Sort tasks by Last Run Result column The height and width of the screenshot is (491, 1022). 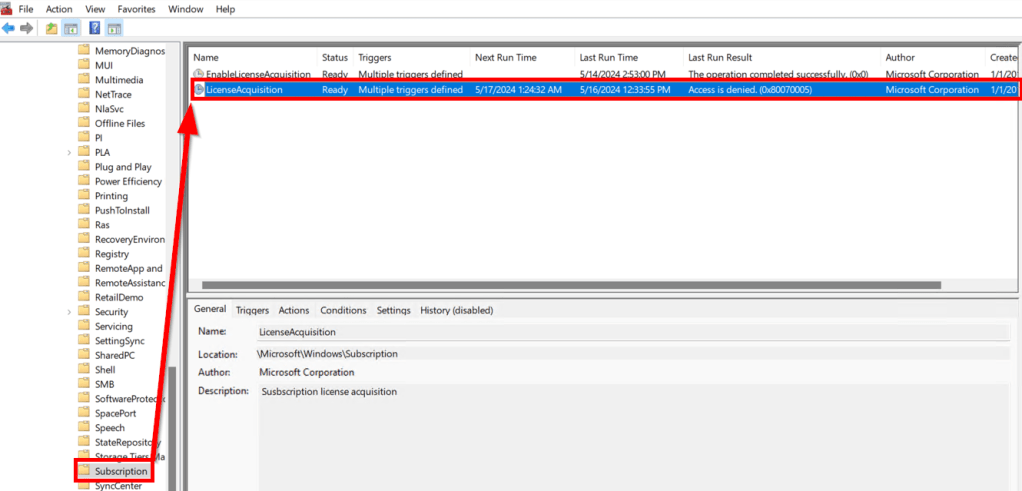point(720,58)
